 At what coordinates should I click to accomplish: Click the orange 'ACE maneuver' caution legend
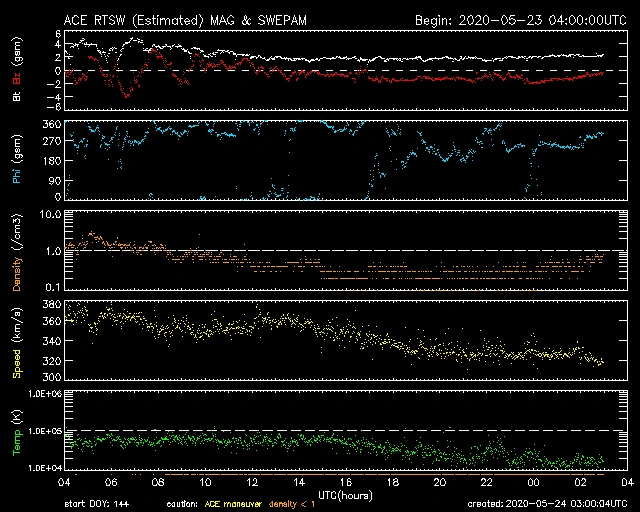pos(232,502)
